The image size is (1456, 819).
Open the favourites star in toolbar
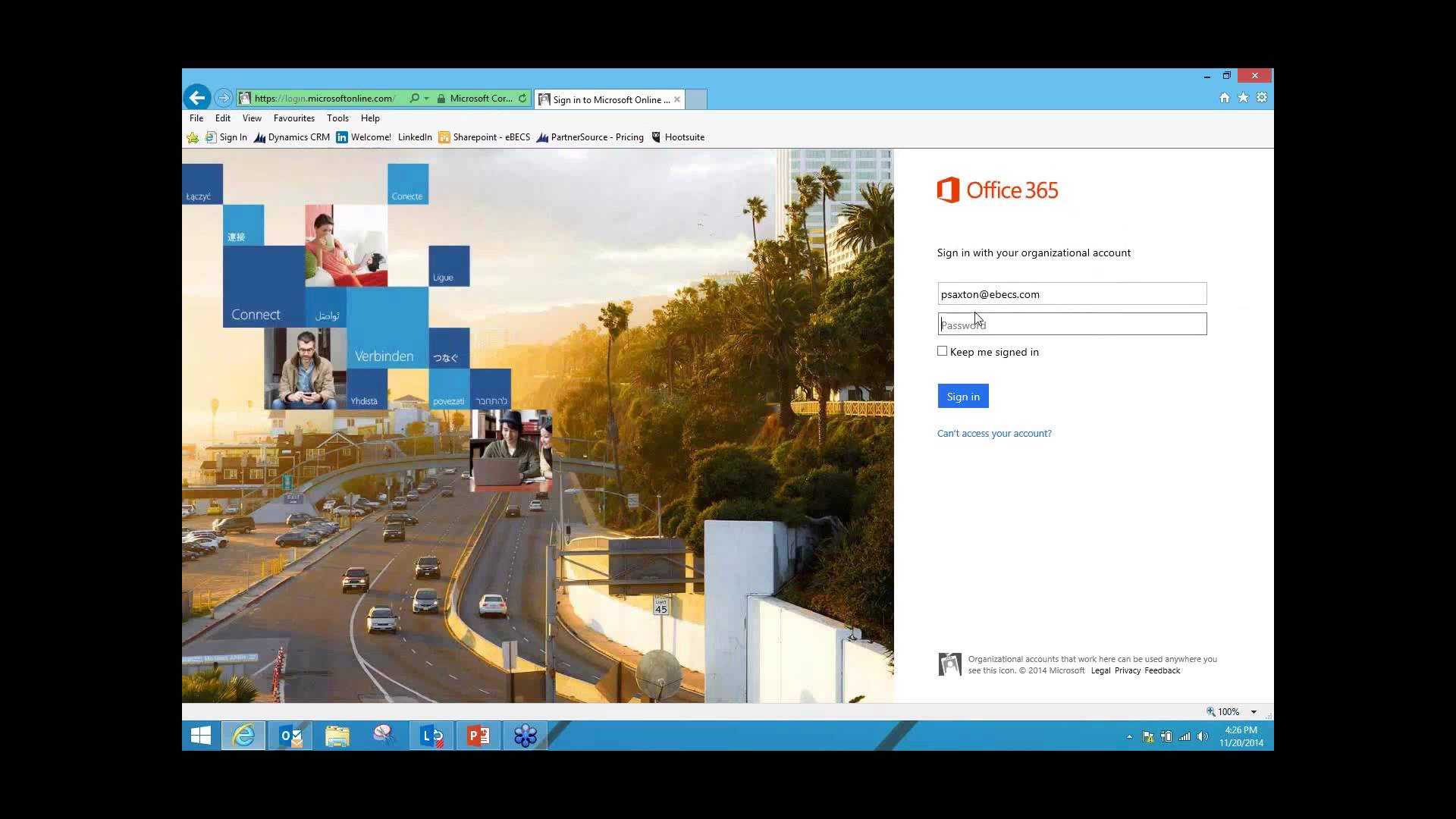[1243, 98]
